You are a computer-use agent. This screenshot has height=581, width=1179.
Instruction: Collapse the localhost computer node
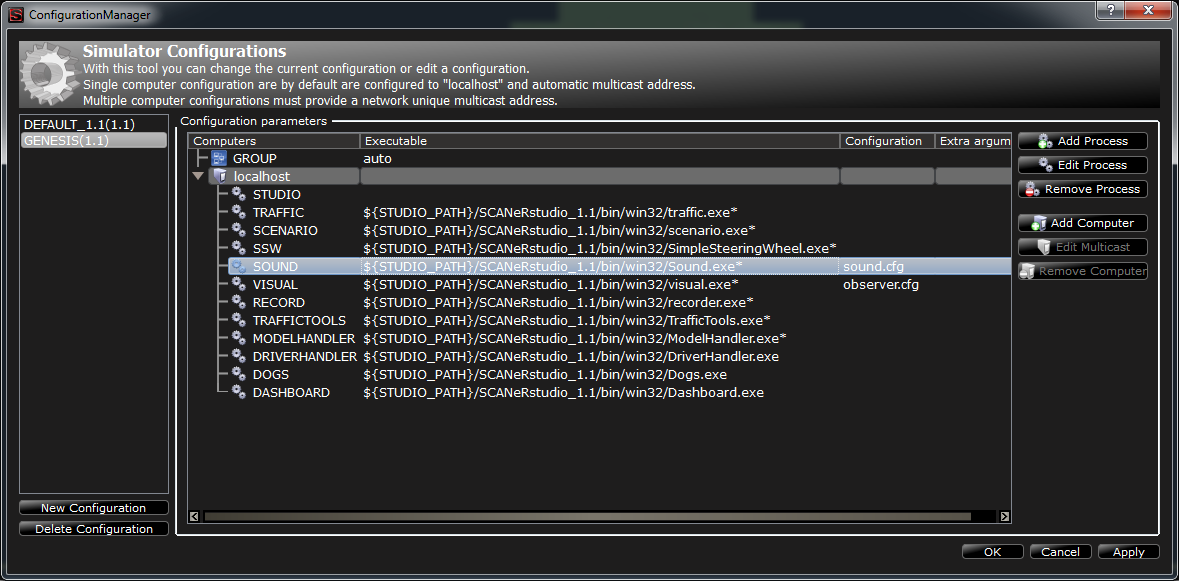click(198, 176)
